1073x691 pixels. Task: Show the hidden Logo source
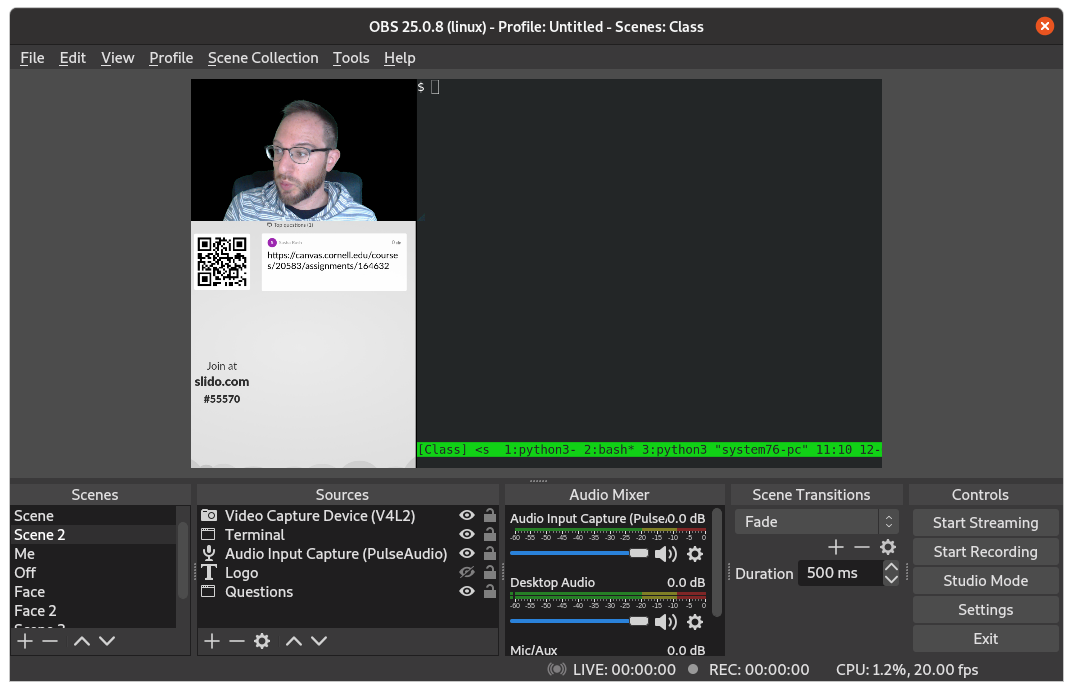tap(467, 573)
